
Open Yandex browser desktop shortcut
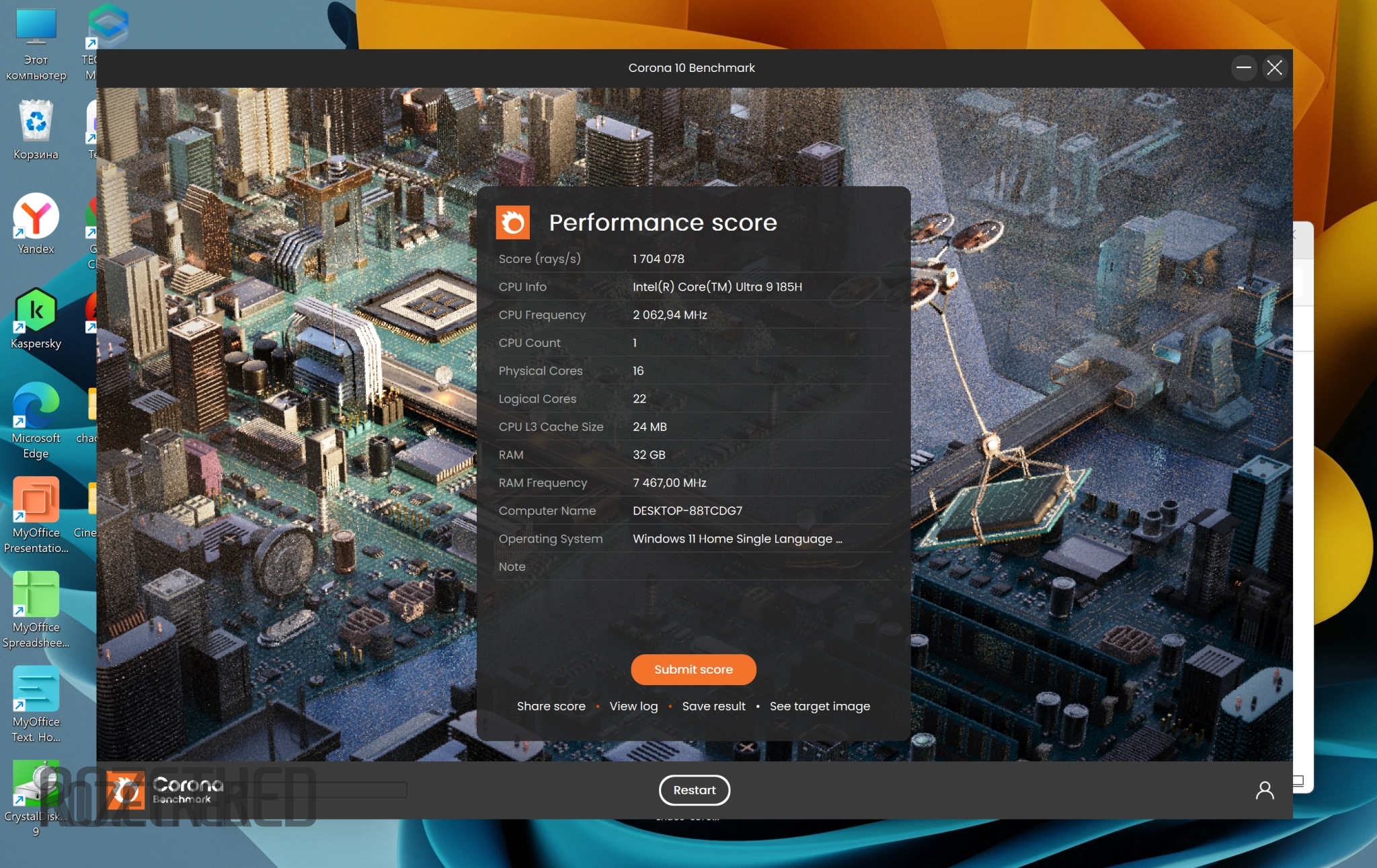tap(36, 216)
